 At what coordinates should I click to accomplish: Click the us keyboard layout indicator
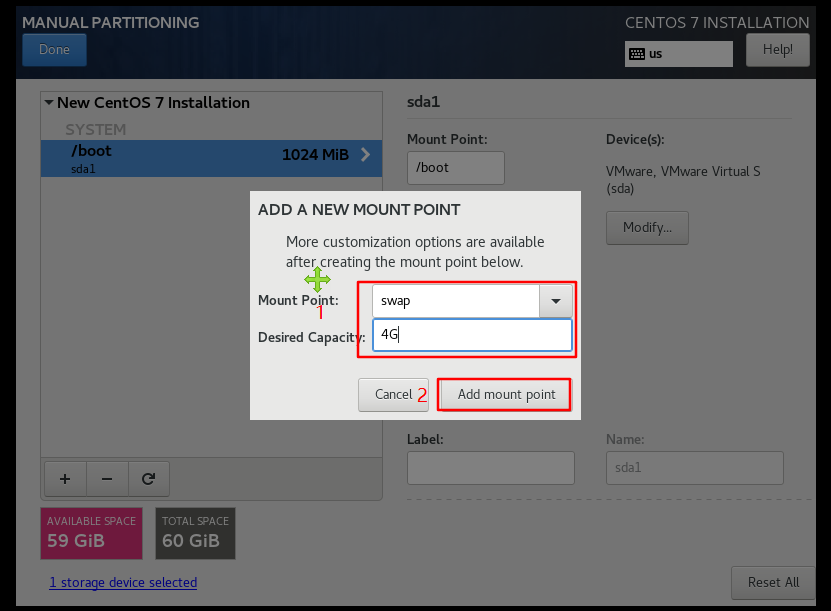coord(678,54)
